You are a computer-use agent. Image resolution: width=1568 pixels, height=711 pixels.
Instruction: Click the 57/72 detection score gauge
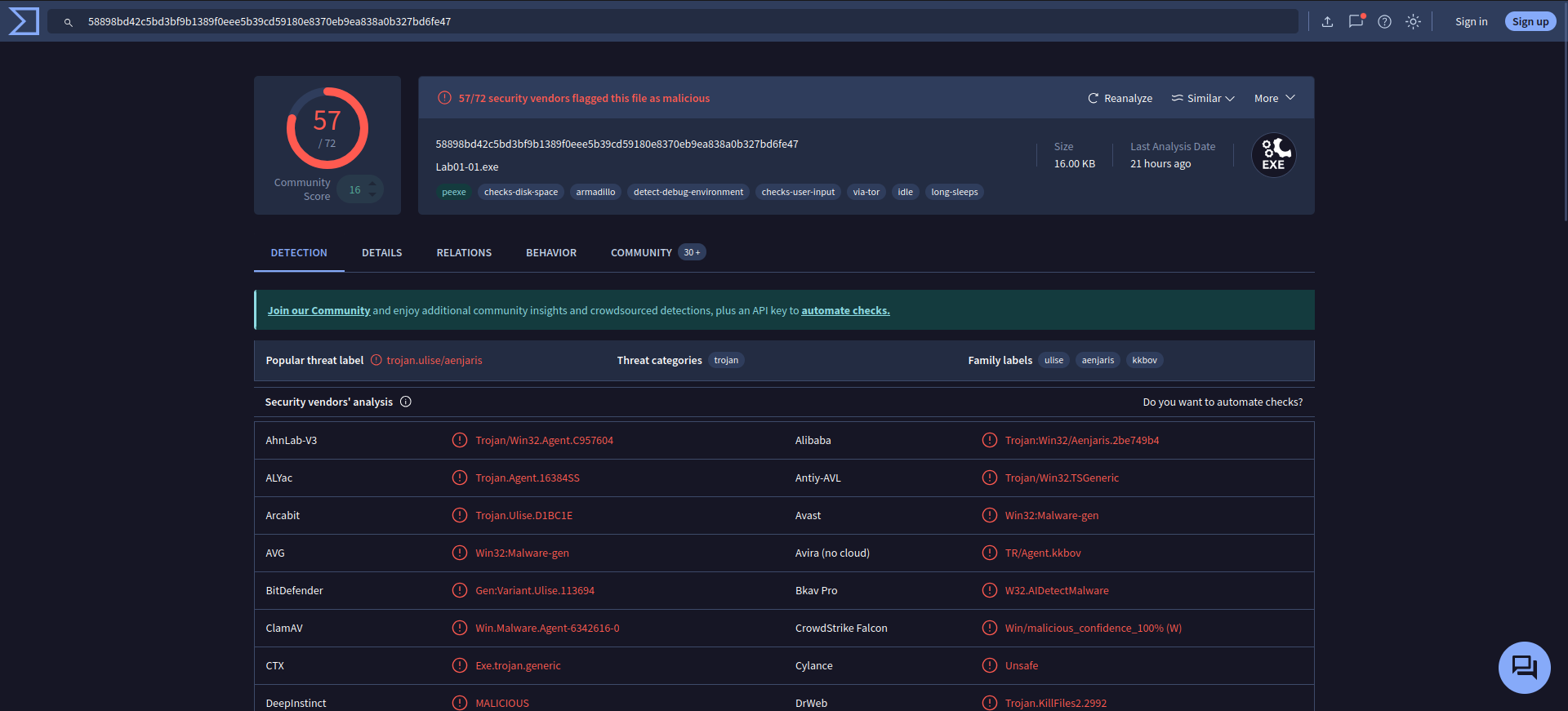pyautogui.click(x=327, y=128)
